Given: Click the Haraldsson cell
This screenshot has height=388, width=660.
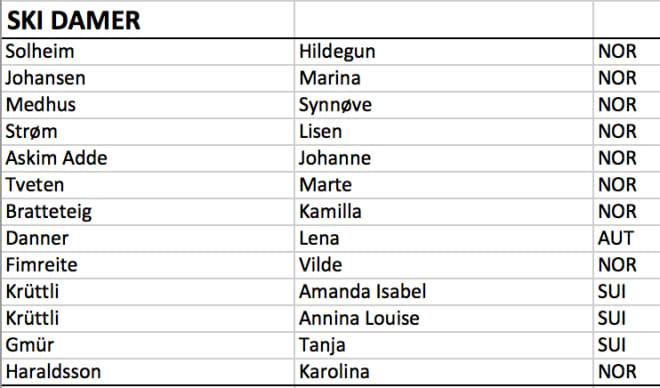Looking at the screenshot, I should 148,372.
